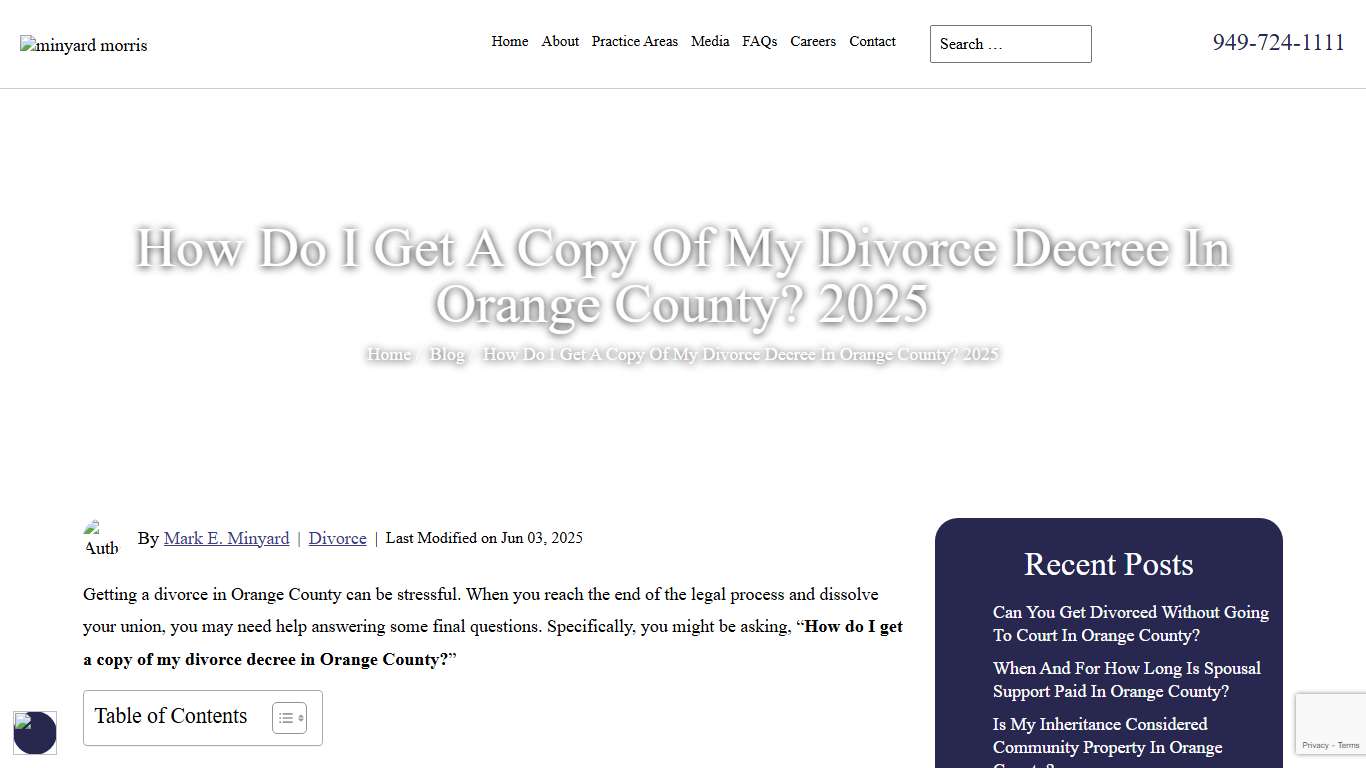Viewport: 1366px width, 768px height.
Task: Open the About dropdown menu
Action: click(x=560, y=41)
